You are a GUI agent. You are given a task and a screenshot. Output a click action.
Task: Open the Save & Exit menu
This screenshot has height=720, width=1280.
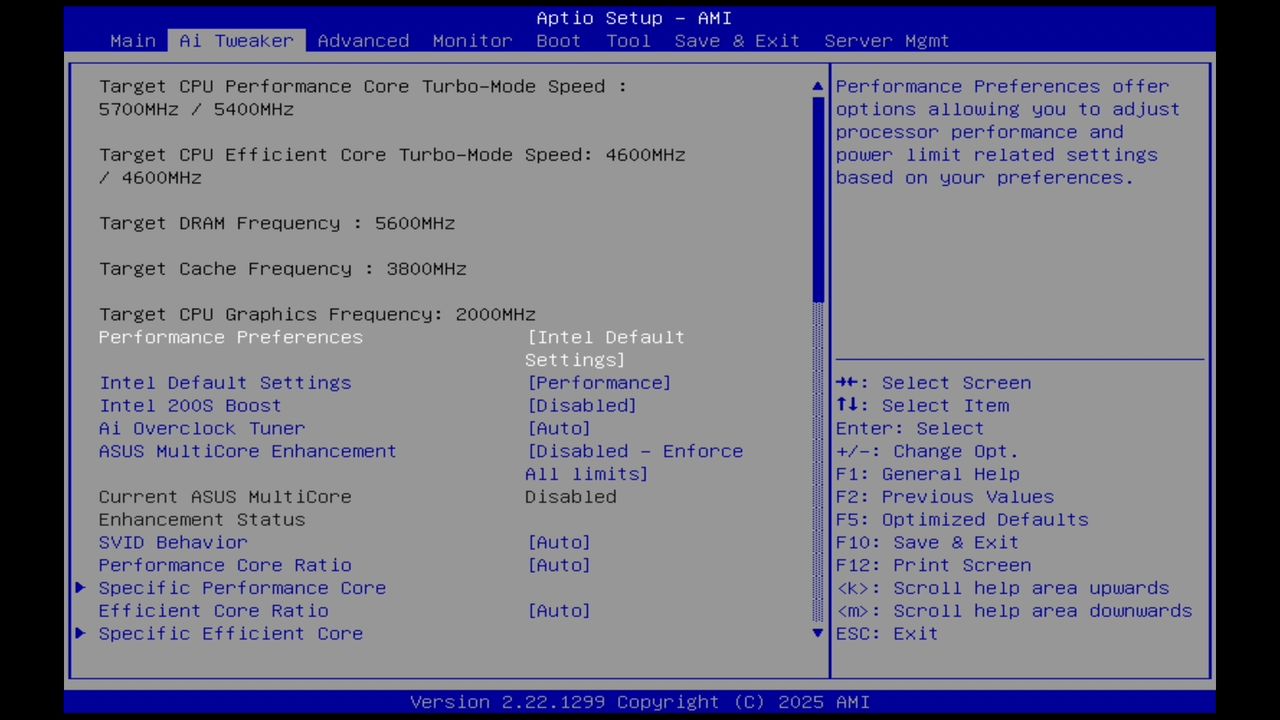(737, 40)
